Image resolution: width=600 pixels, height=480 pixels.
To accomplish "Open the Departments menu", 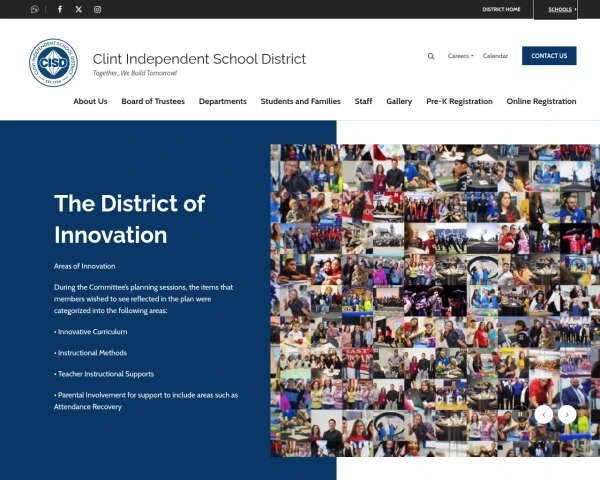I will 222,101.
